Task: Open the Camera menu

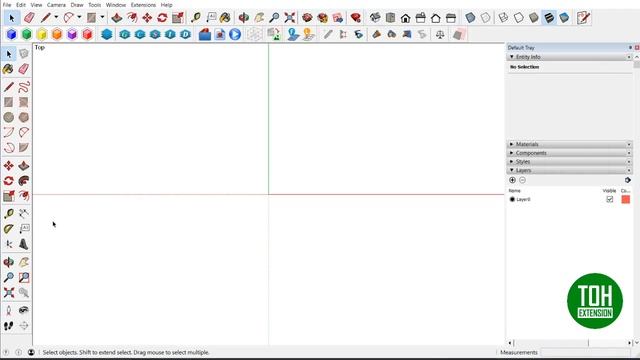Action: coord(56,5)
